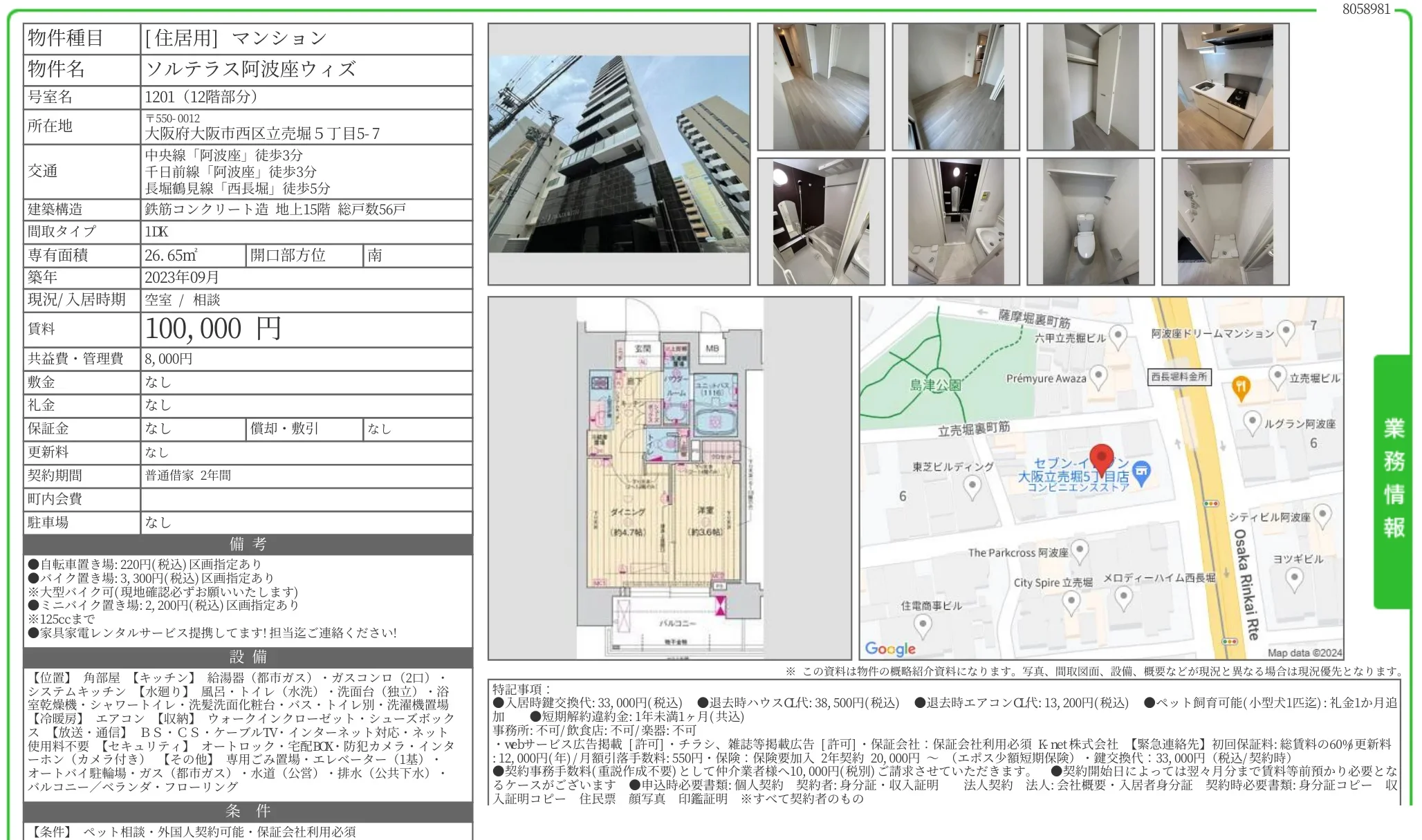Click the orange restaurant marker on map

tap(1241, 388)
